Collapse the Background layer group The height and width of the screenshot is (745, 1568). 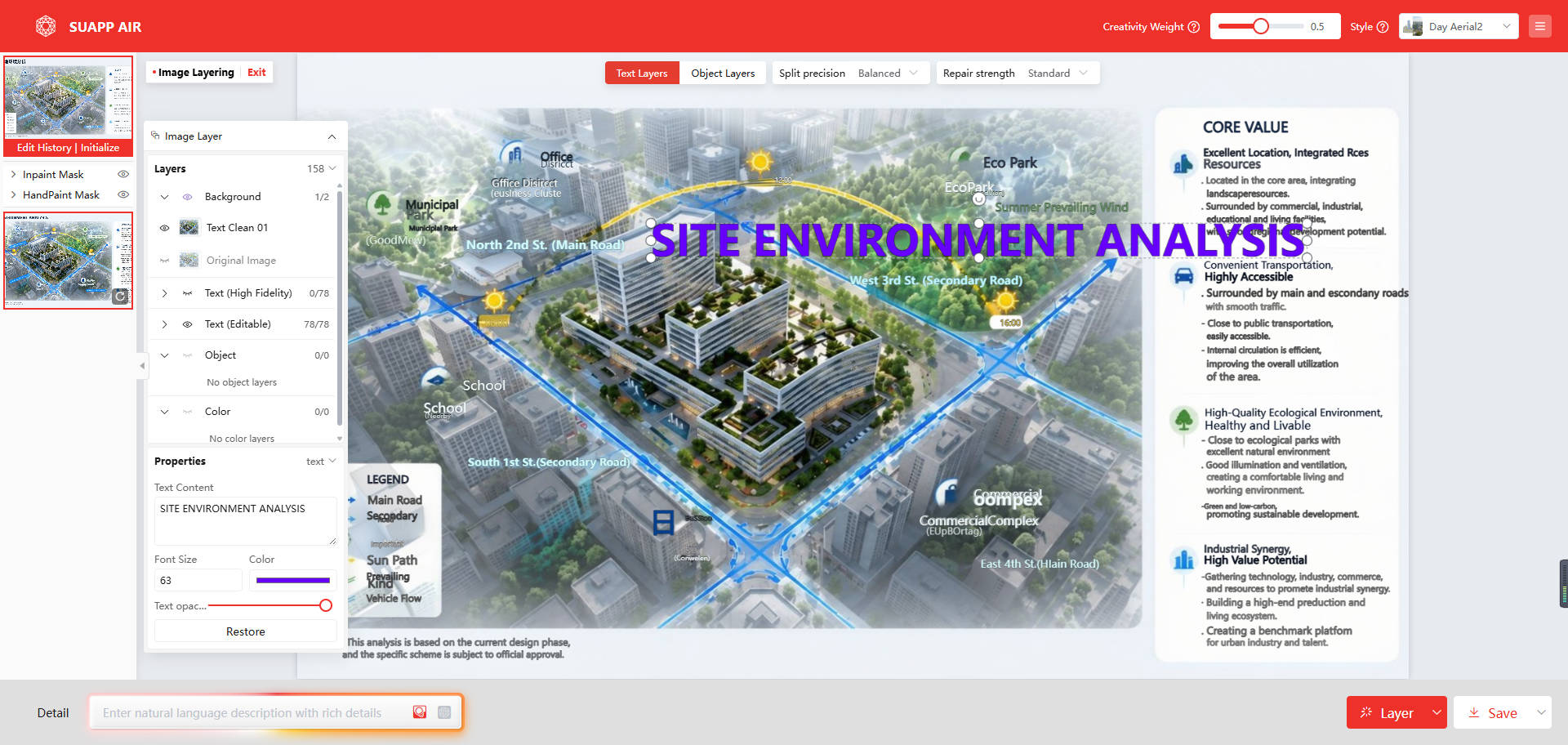164,197
